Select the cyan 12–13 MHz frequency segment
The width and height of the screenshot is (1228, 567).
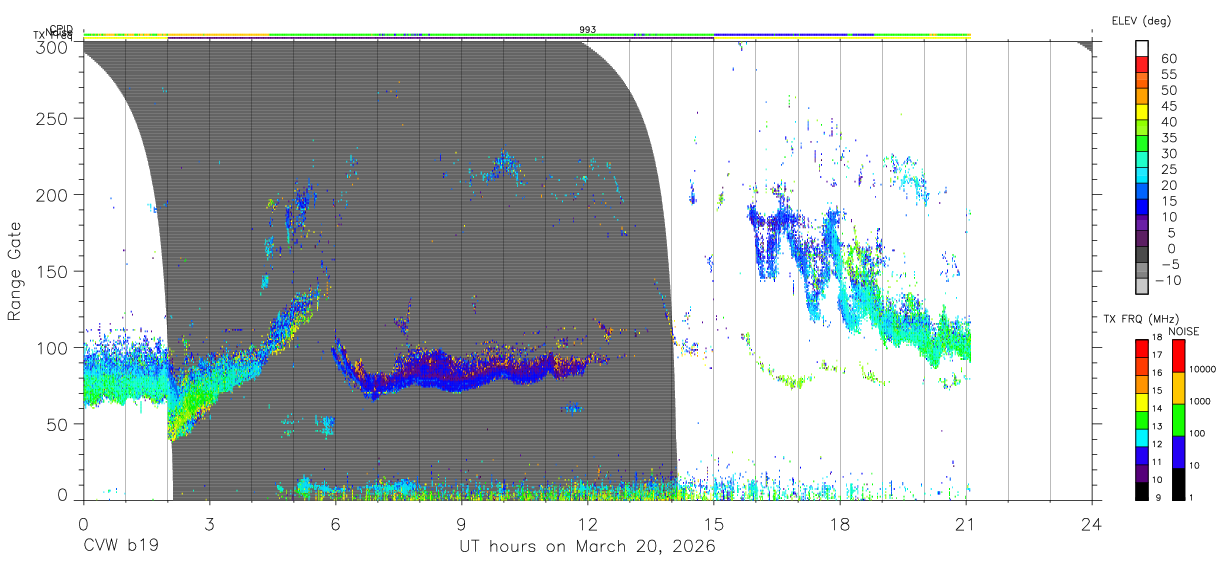[1141, 436]
